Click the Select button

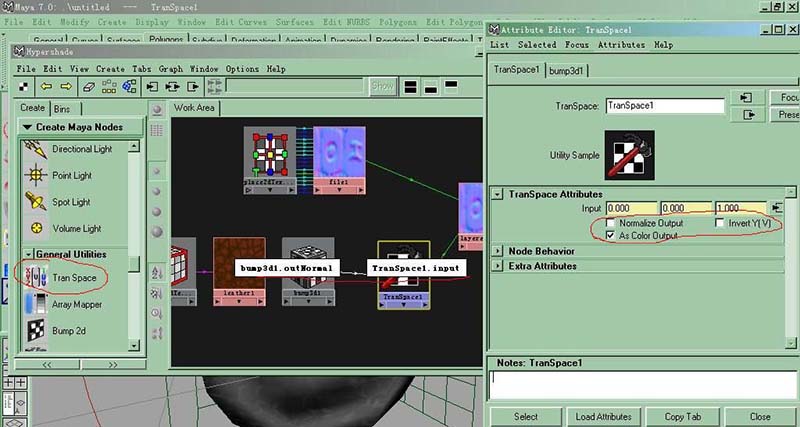[526, 417]
